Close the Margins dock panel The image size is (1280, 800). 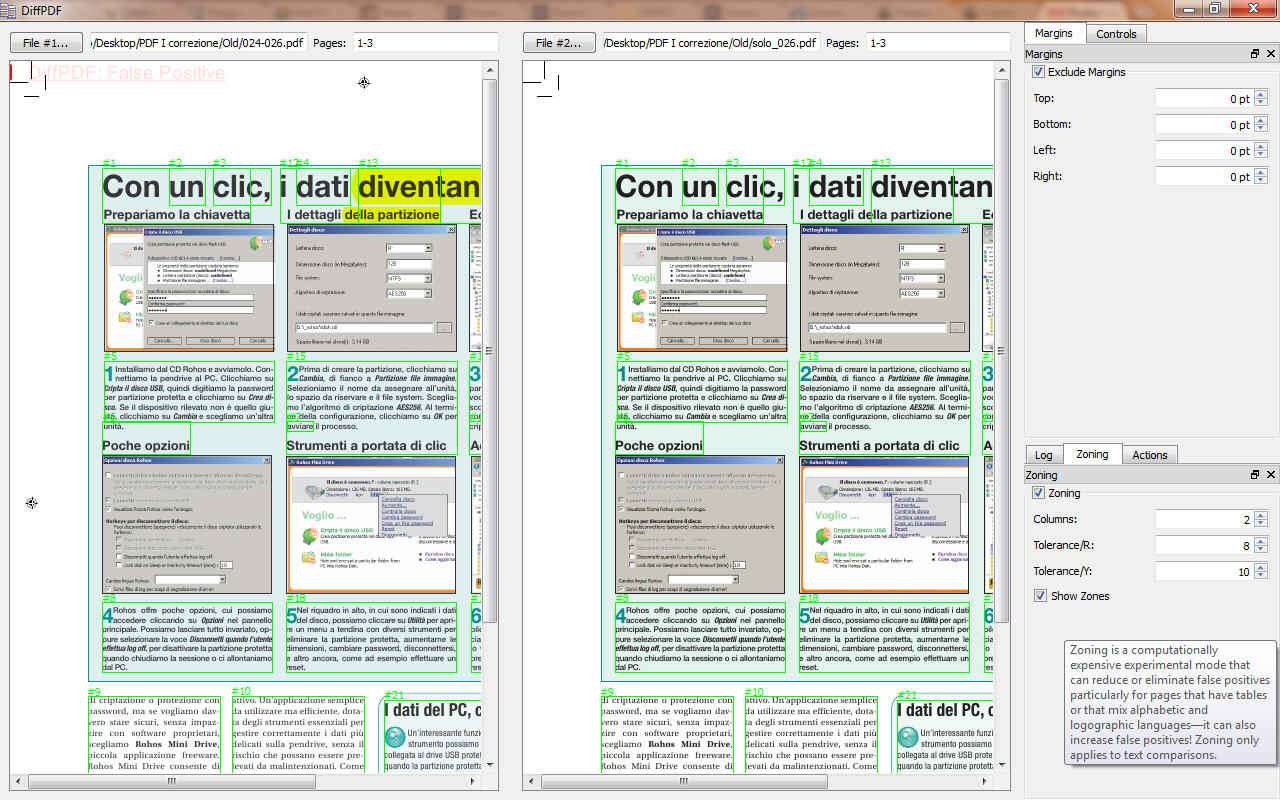pos(1271,54)
